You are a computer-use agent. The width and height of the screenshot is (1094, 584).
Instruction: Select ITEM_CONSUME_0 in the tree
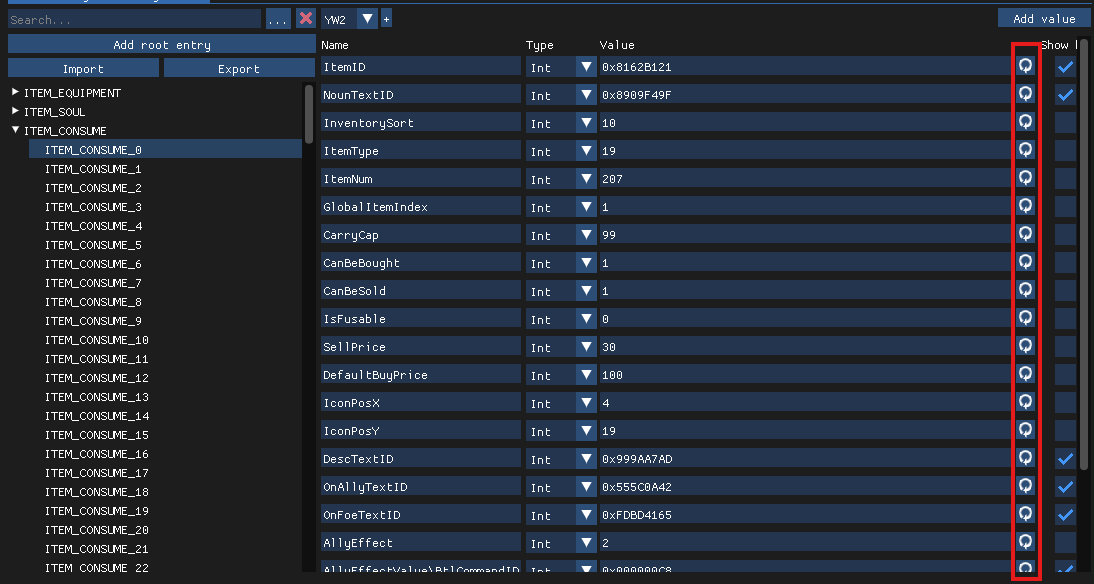[165, 149]
